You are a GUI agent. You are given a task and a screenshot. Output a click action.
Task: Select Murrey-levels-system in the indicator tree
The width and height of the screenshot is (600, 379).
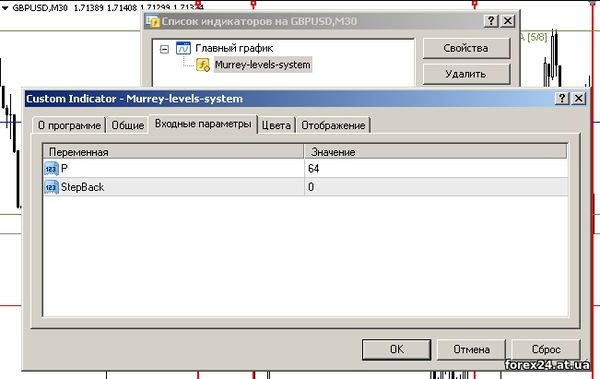(262, 65)
